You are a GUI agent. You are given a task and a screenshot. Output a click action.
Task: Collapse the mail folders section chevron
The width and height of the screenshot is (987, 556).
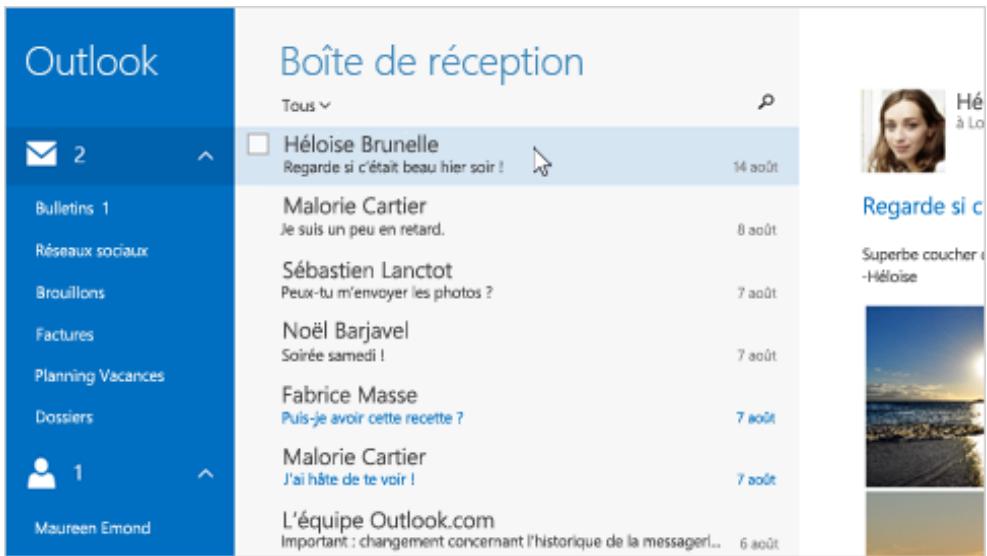206,156
